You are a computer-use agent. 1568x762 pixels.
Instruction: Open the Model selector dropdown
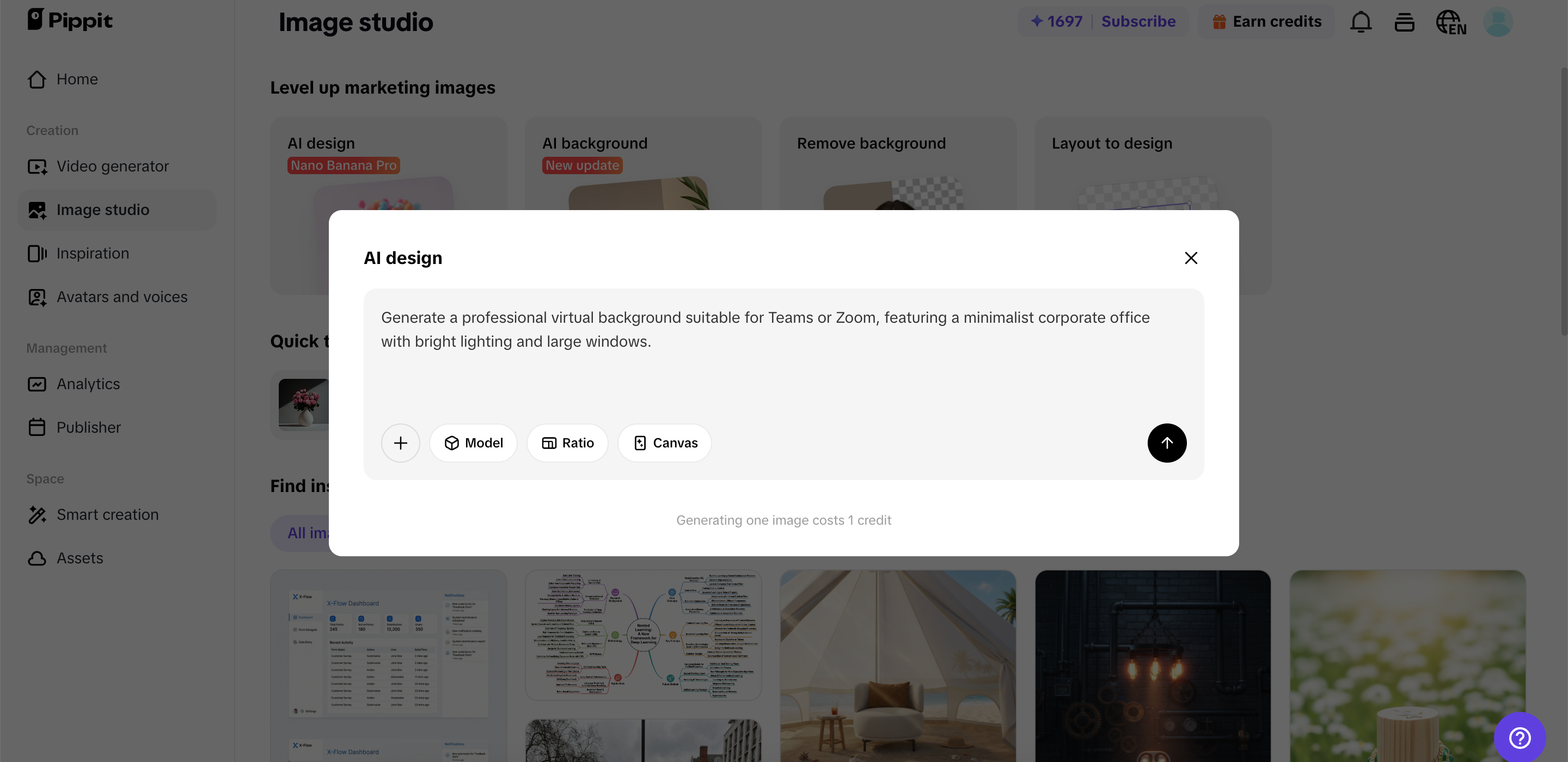click(x=474, y=443)
